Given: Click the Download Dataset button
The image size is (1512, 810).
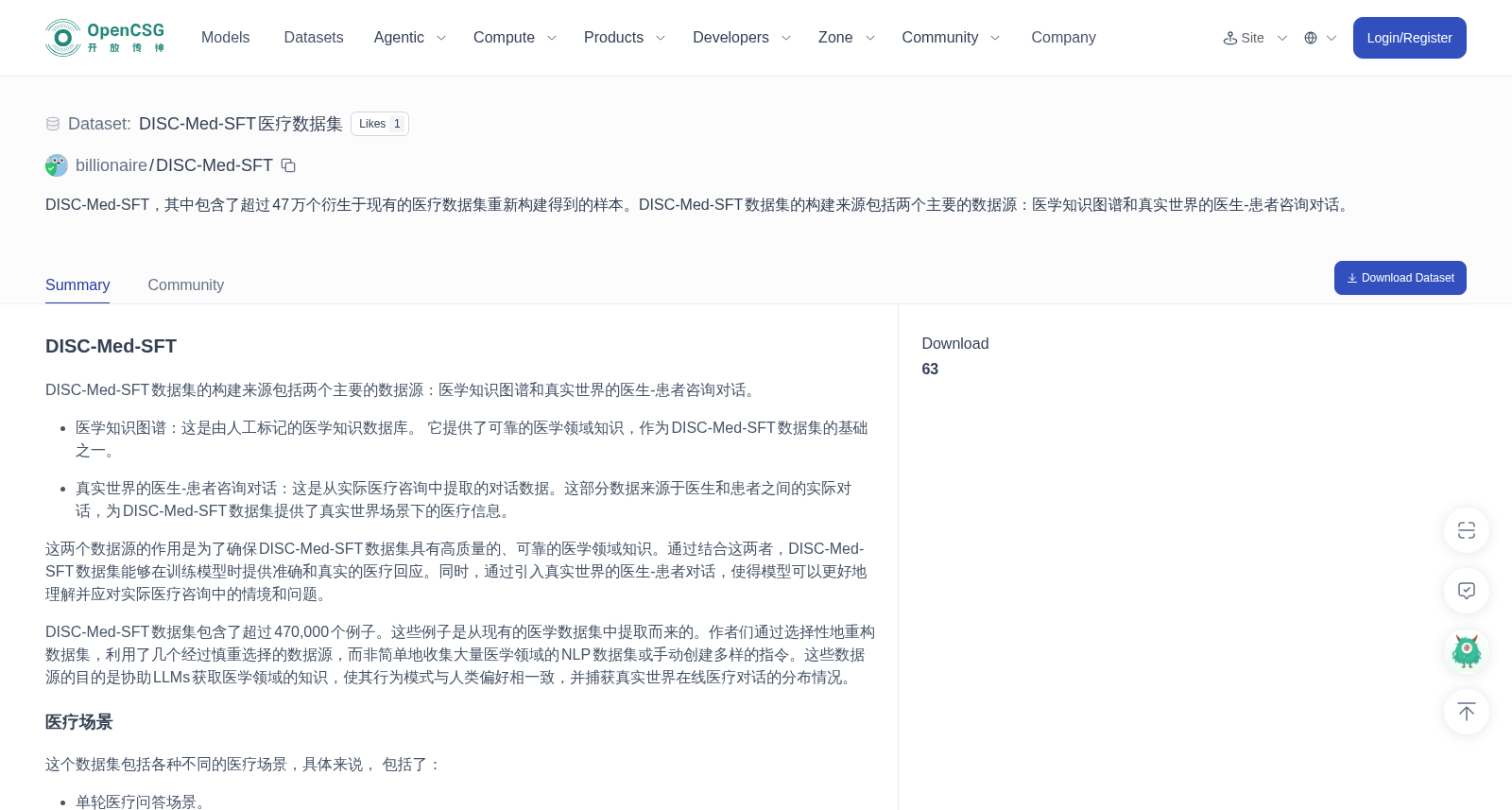Looking at the screenshot, I should (x=1400, y=278).
